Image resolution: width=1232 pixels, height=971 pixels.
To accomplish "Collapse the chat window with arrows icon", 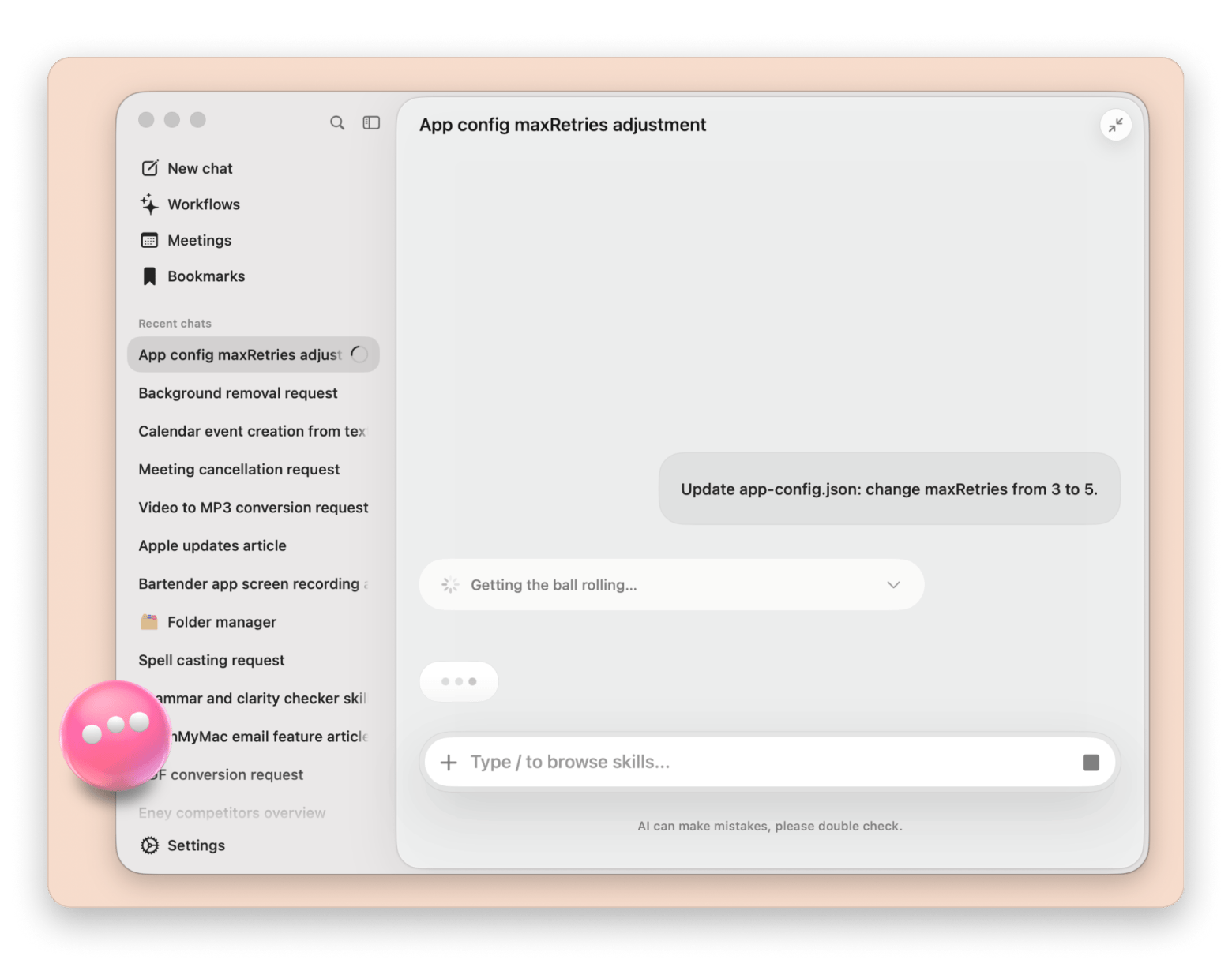I will tap(1115, 125).
